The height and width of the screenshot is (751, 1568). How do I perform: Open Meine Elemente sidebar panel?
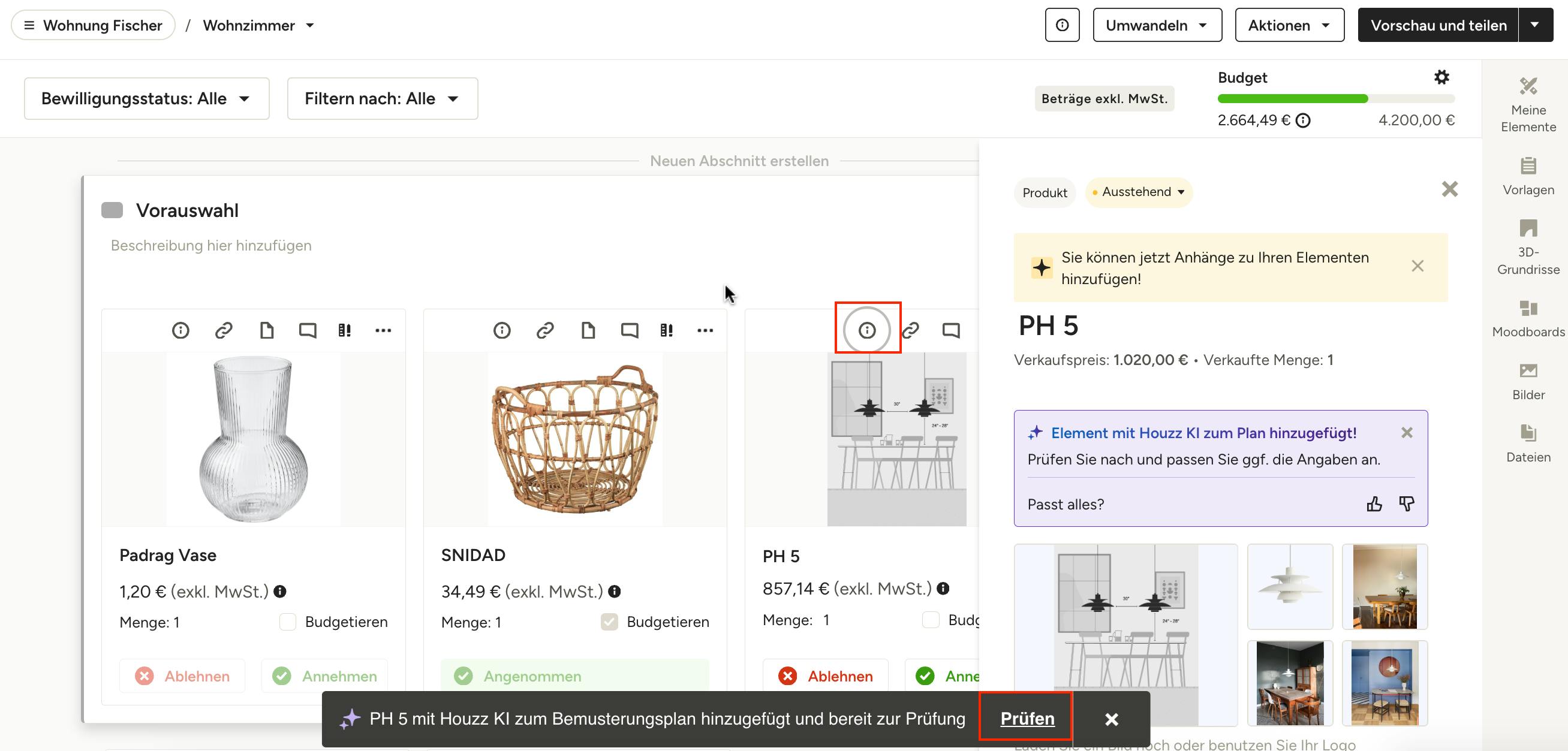1528,105
